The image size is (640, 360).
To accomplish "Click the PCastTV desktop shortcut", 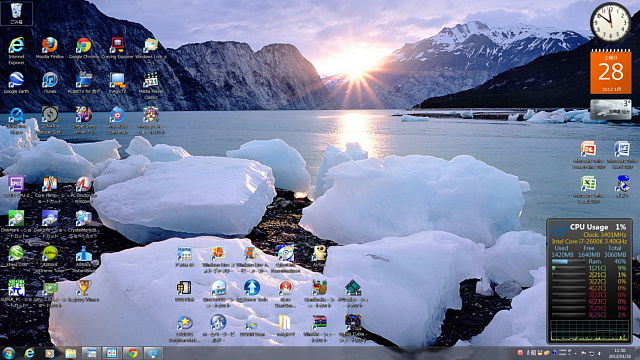I will 84,85.
